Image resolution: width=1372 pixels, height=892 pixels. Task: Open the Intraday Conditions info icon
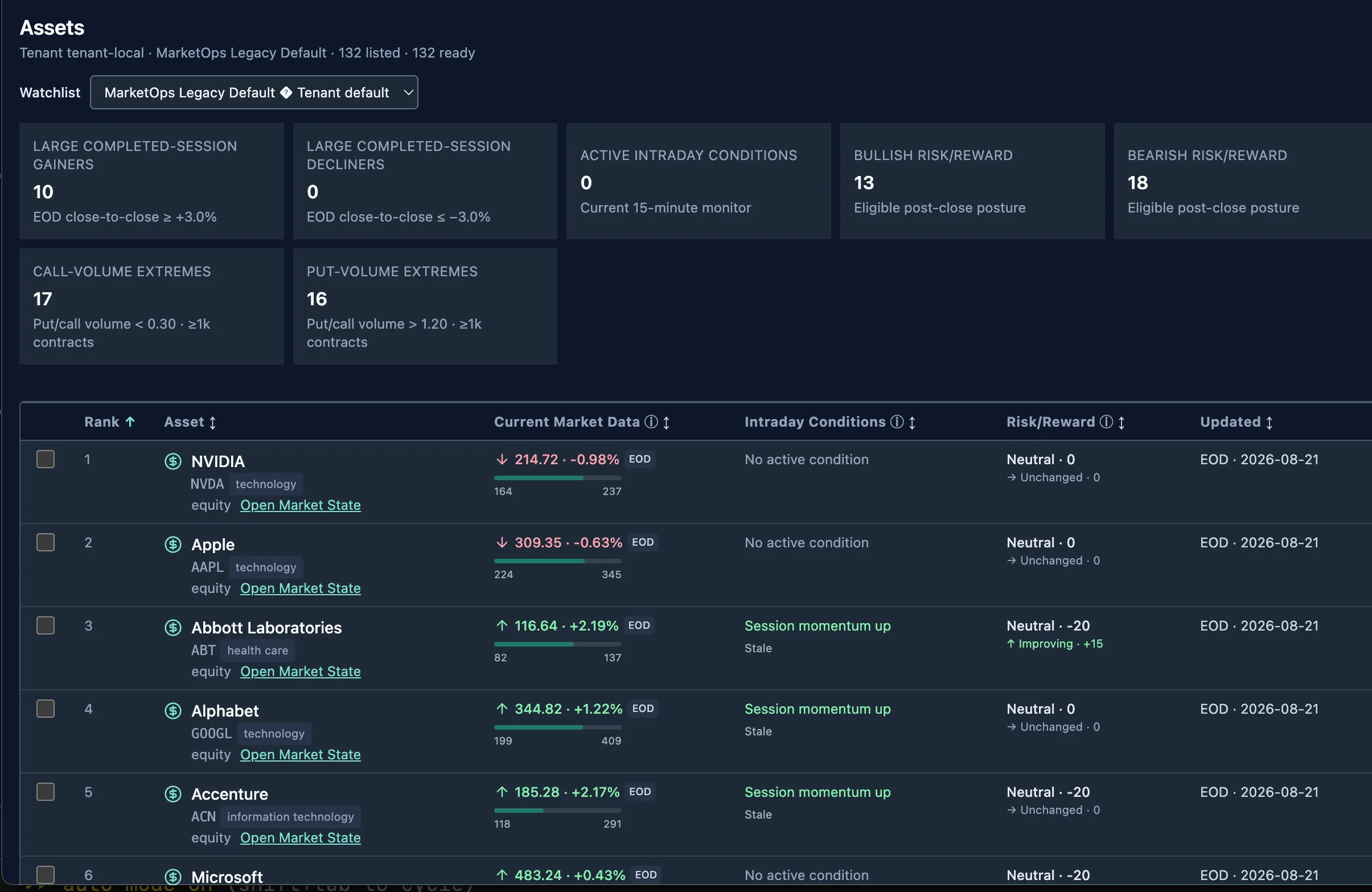coord(897,422)
